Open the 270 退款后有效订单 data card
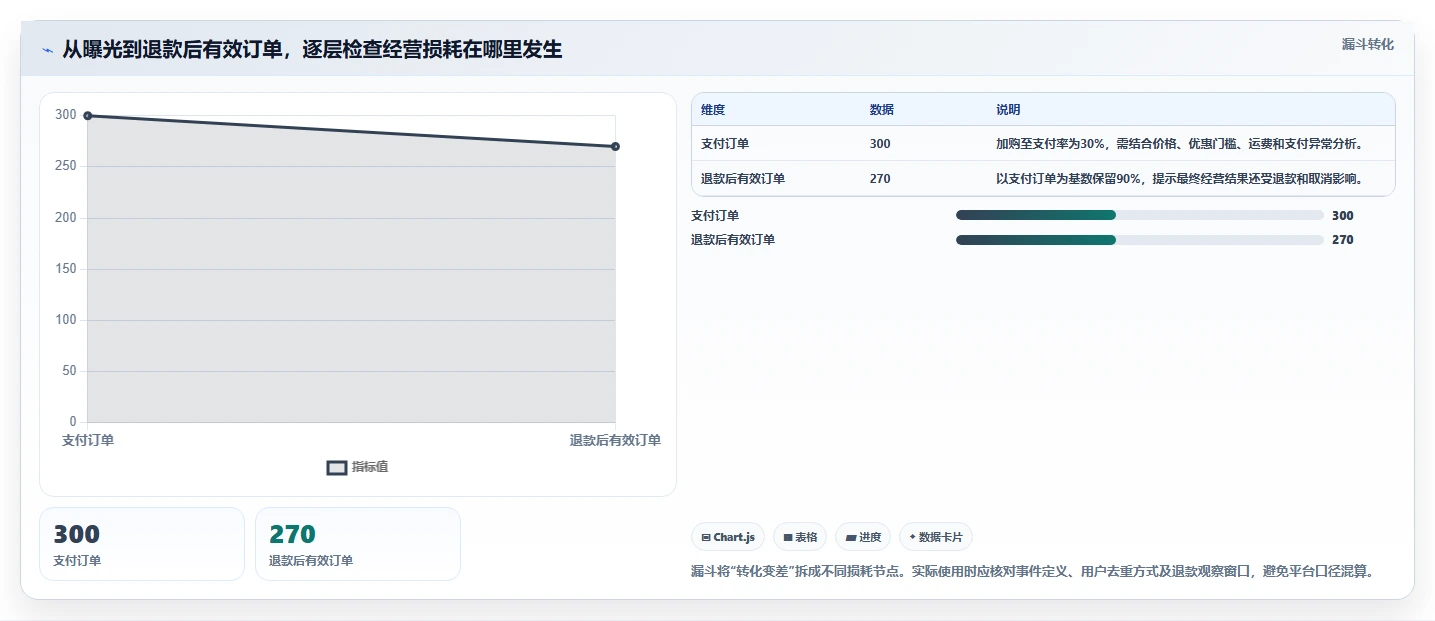Viewport: 1435px width, 621px height. click(358, 544)
